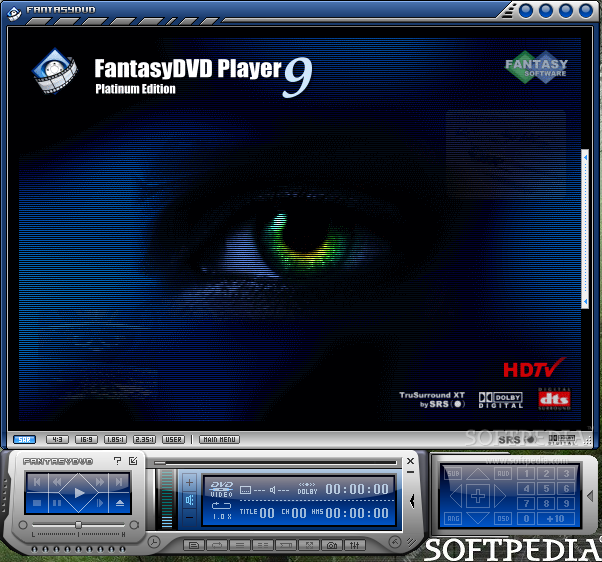This screenshot has width=602, height=562.
Task: Pause playback with the Pause button
Action: (x=57, y=503)
